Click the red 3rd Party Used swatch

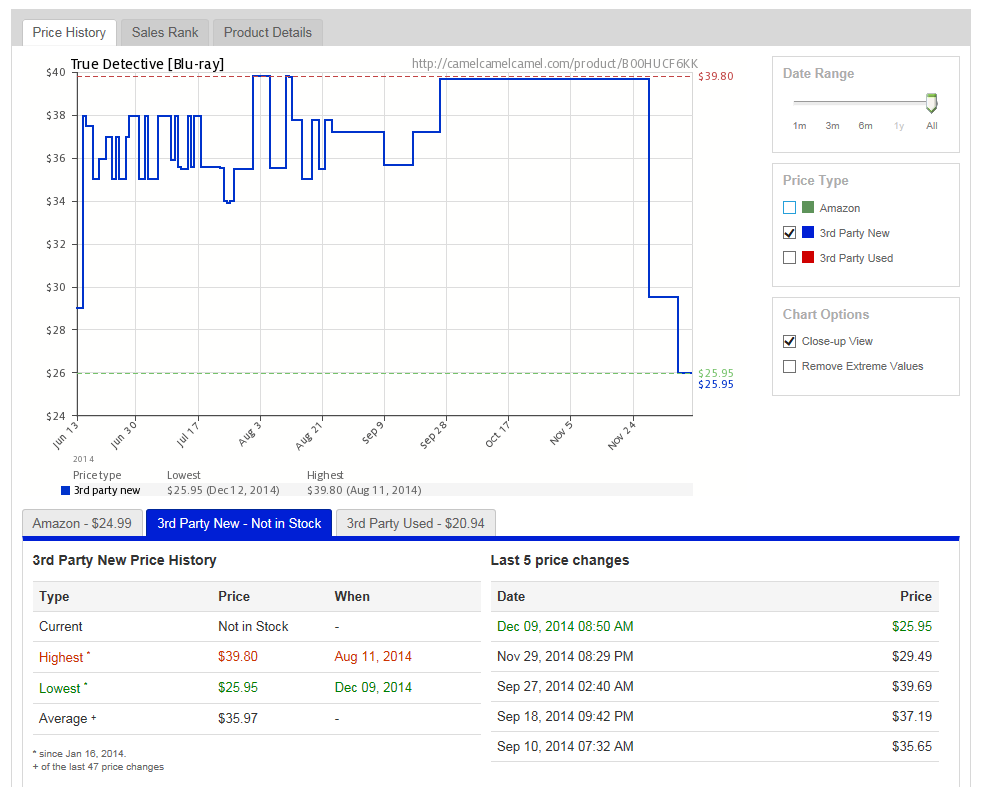point(808,258)
